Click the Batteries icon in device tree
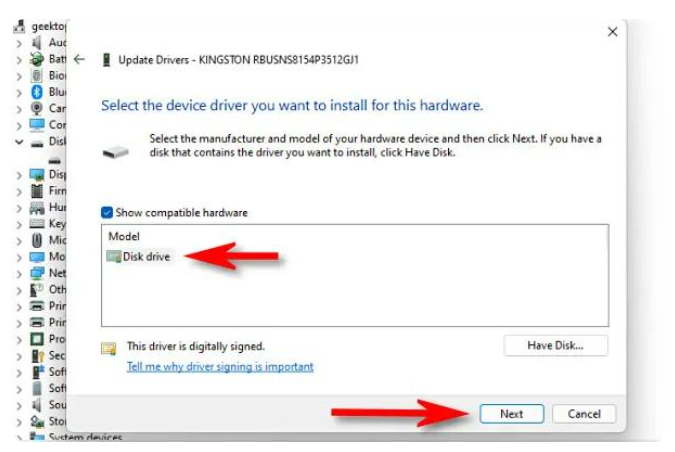 (38, 59)
